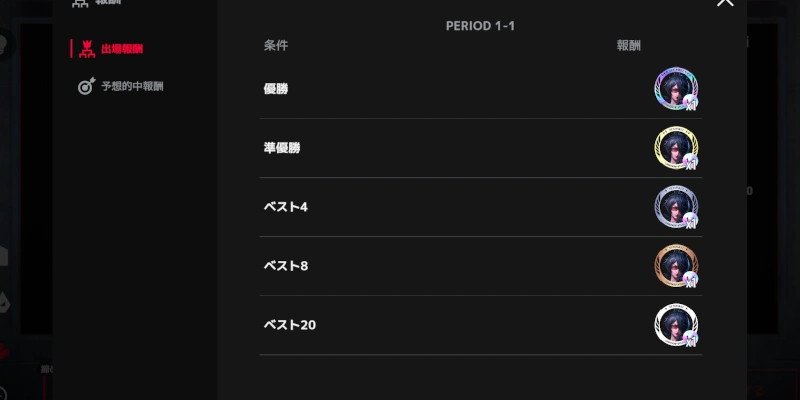
Task: Close the rewards dialog with the X
Action: tap(725, 3)
